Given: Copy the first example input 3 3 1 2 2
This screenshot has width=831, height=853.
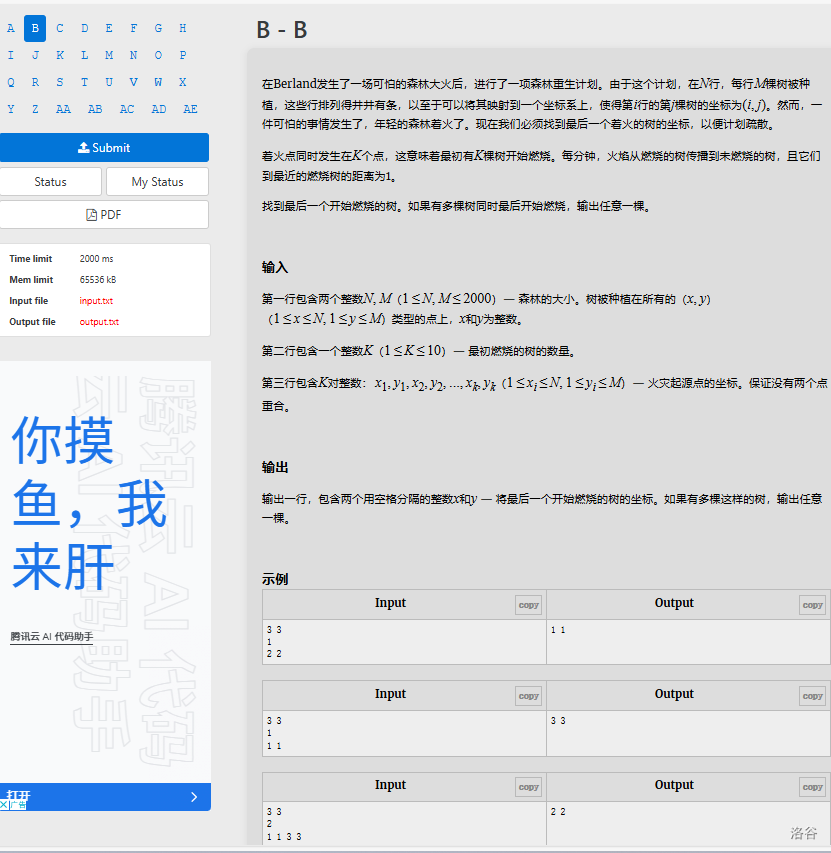Looking at the screenshot, I should 529,605.
